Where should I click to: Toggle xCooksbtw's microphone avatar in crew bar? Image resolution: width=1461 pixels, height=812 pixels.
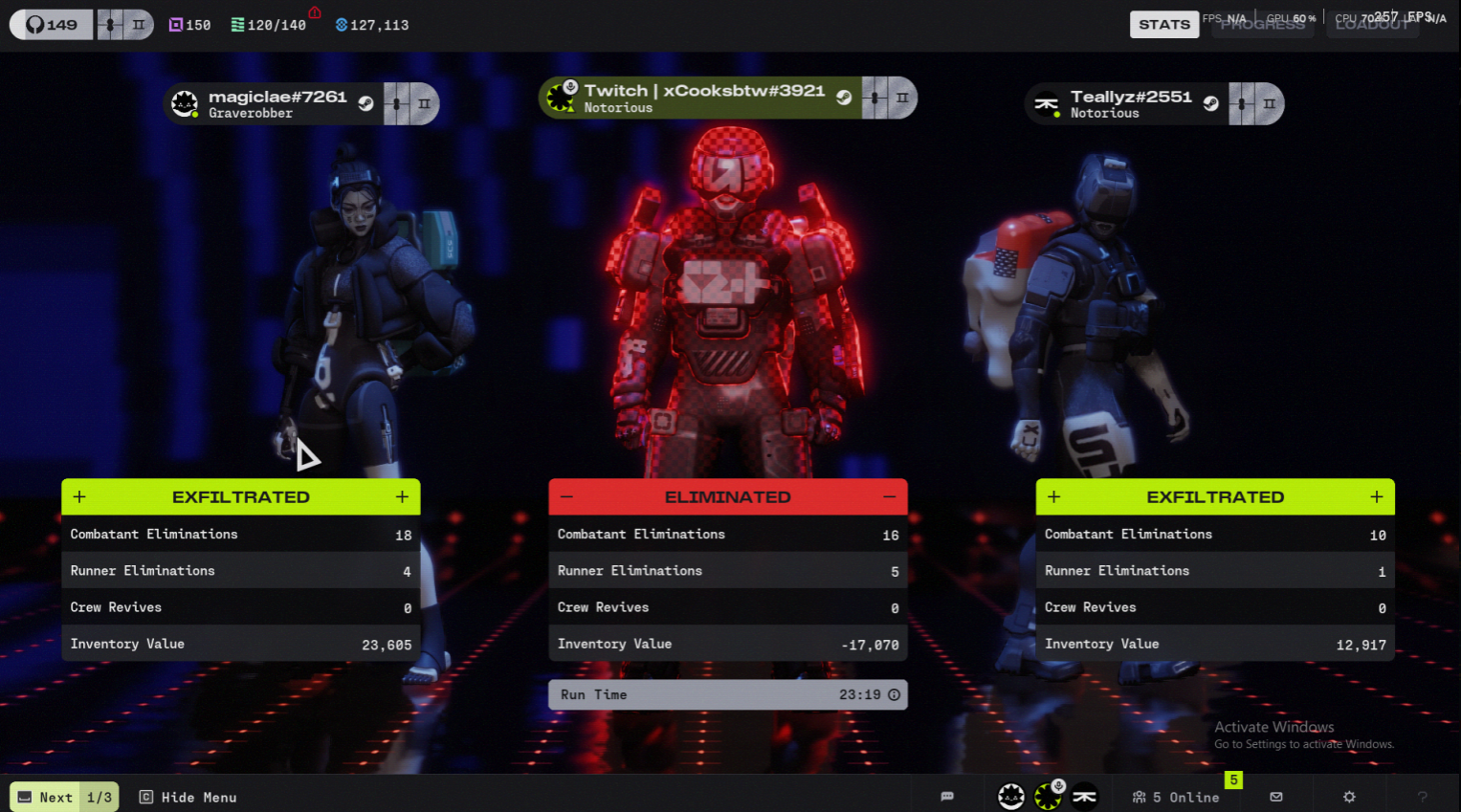[x=1049, y=795]
